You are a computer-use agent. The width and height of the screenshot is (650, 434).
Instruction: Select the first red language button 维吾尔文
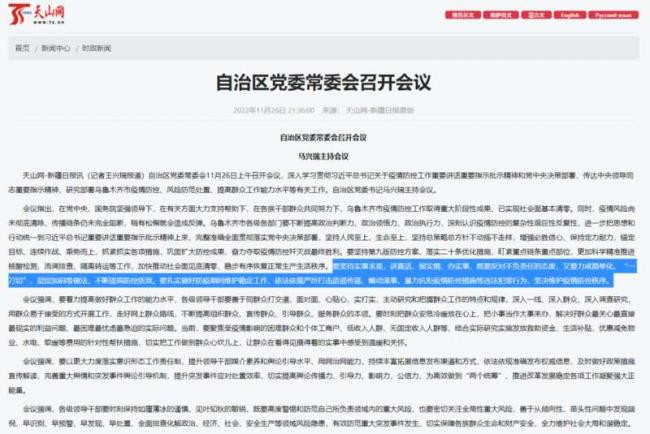[x=463, y=15]
